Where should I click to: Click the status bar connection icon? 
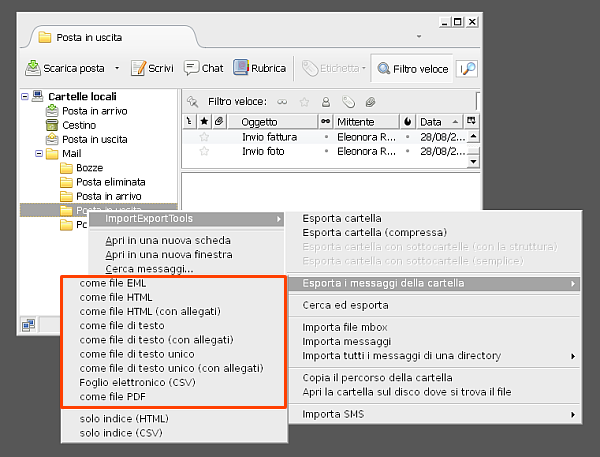pos(29,325)
